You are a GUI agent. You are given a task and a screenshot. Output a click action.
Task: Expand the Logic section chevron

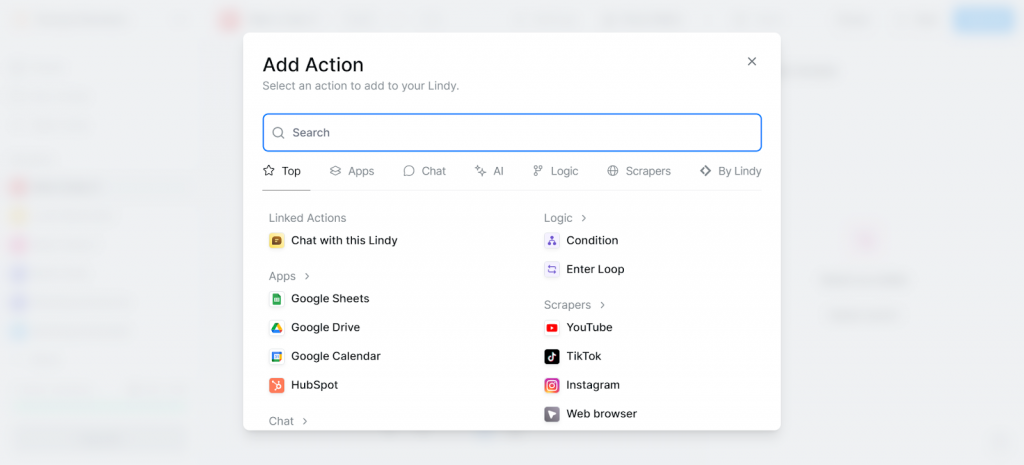pyautogui.click(x=584, y=218)
